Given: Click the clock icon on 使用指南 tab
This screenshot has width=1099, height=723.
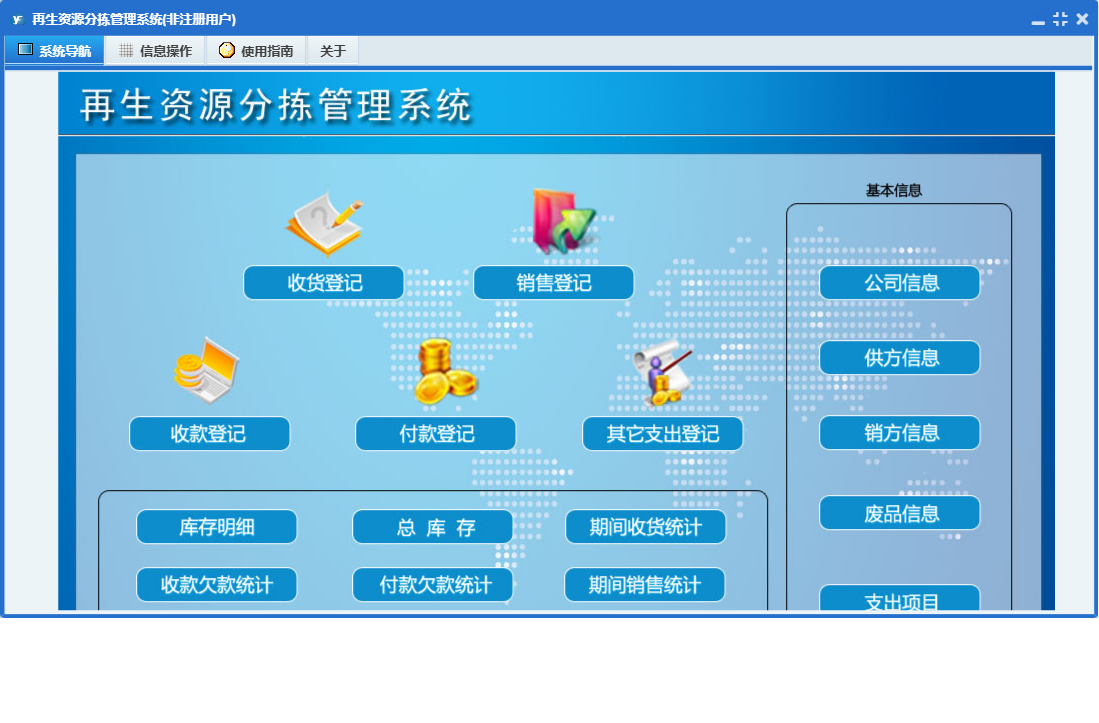Looking at the screenshot, I should tap(226, 50).
